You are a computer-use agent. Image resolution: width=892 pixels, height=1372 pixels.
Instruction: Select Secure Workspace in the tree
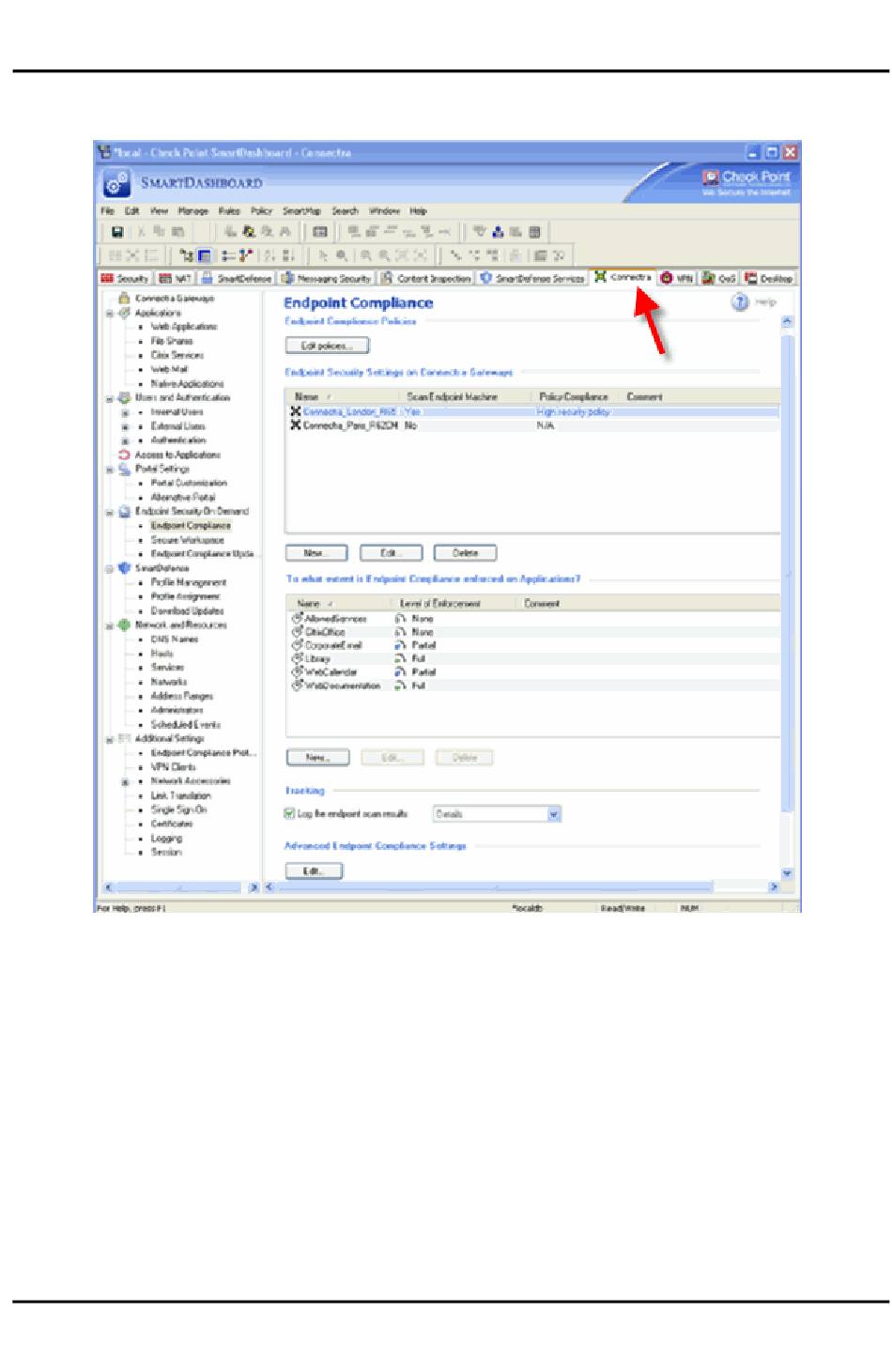187,540
